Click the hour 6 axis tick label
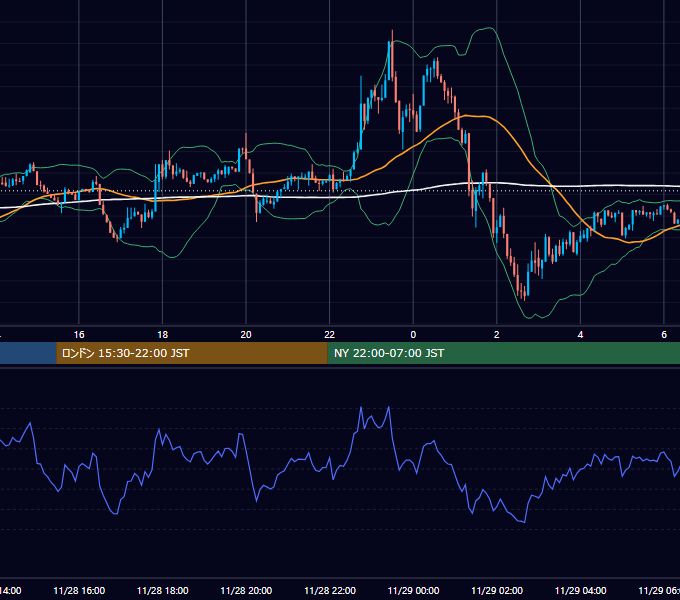 click(664, 335)
